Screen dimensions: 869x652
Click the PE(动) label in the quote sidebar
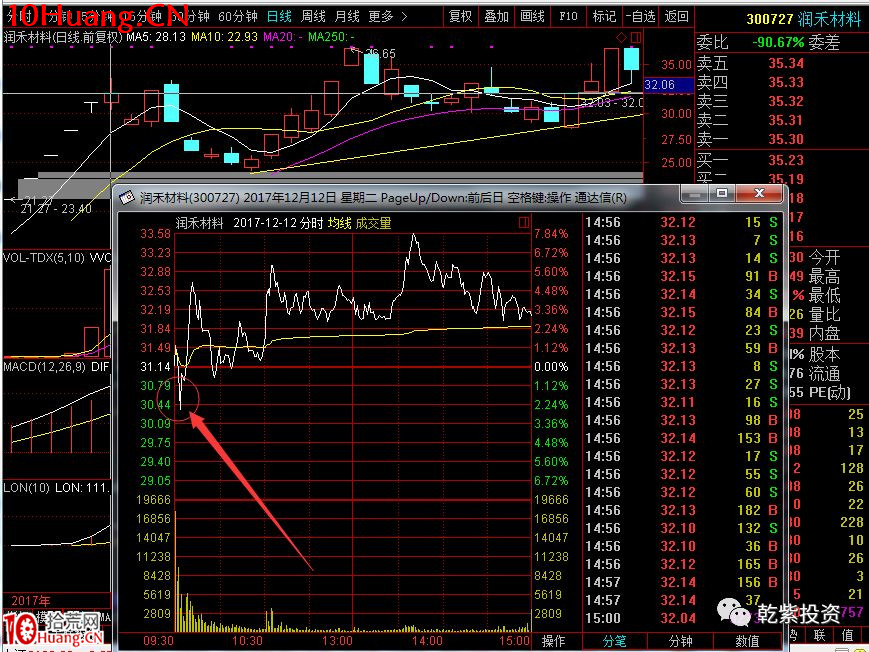pos(830,393)
